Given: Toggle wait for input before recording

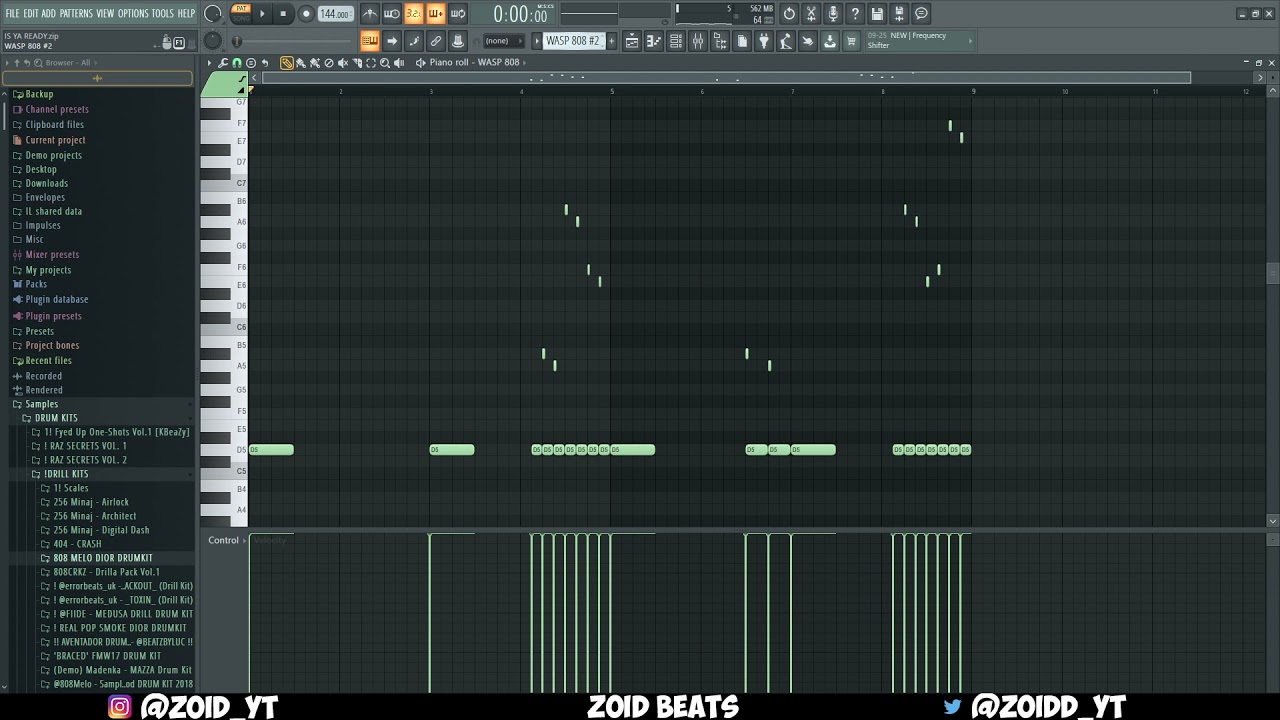Looking at the screenshot, I should [x=392, y=13].
